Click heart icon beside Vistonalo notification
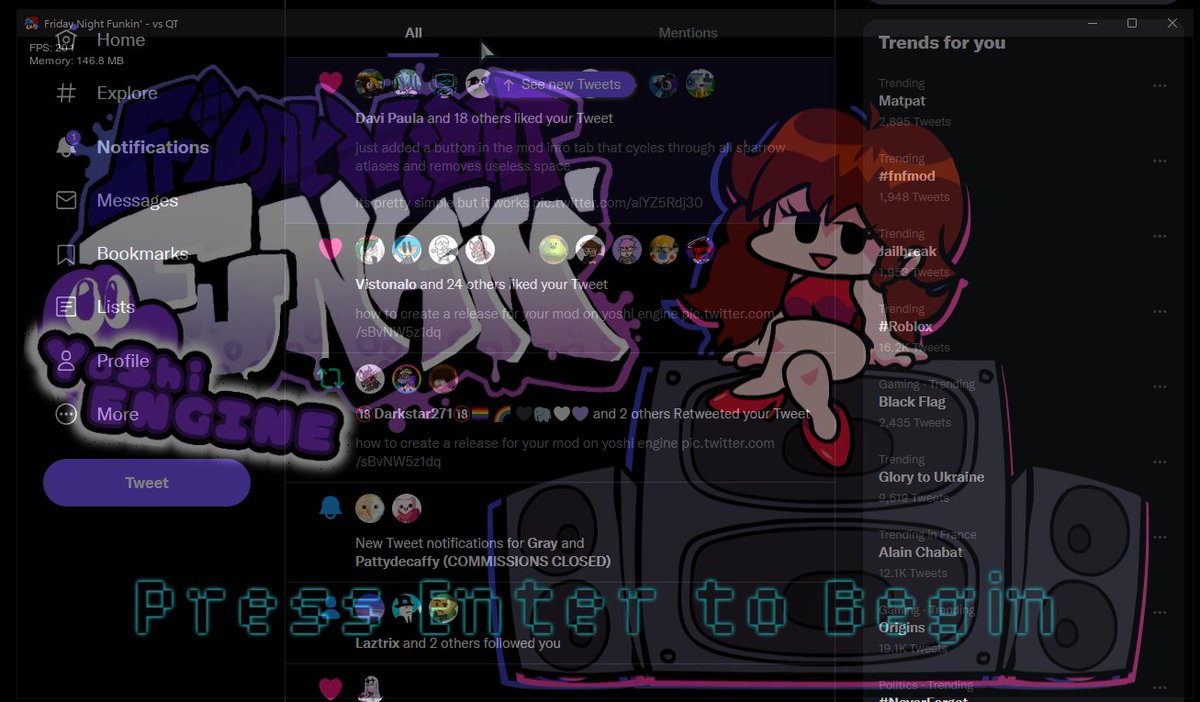1200x702 pixels. [x=330, y=248]
